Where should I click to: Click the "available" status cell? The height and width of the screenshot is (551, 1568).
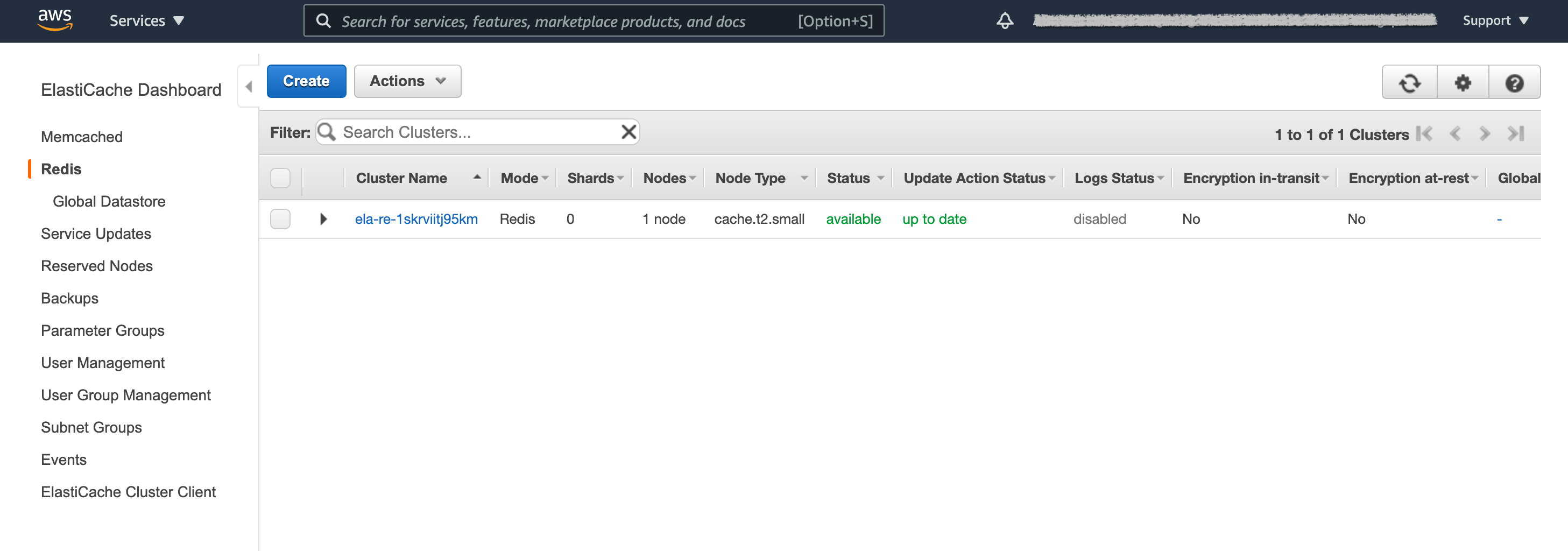click(x=853, y=219)
